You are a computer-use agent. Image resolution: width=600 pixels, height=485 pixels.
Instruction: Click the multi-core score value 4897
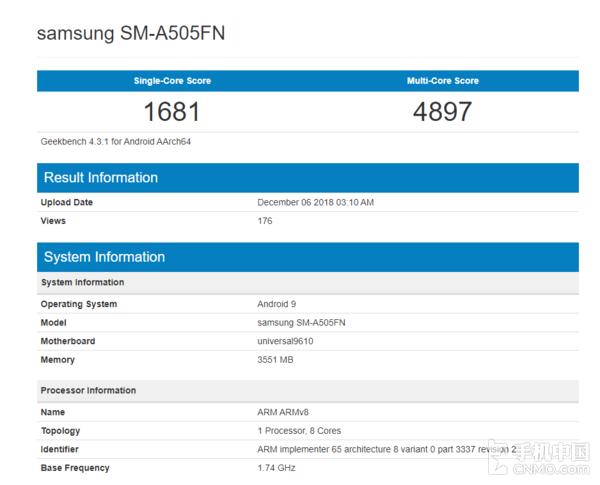click(442, 112)
